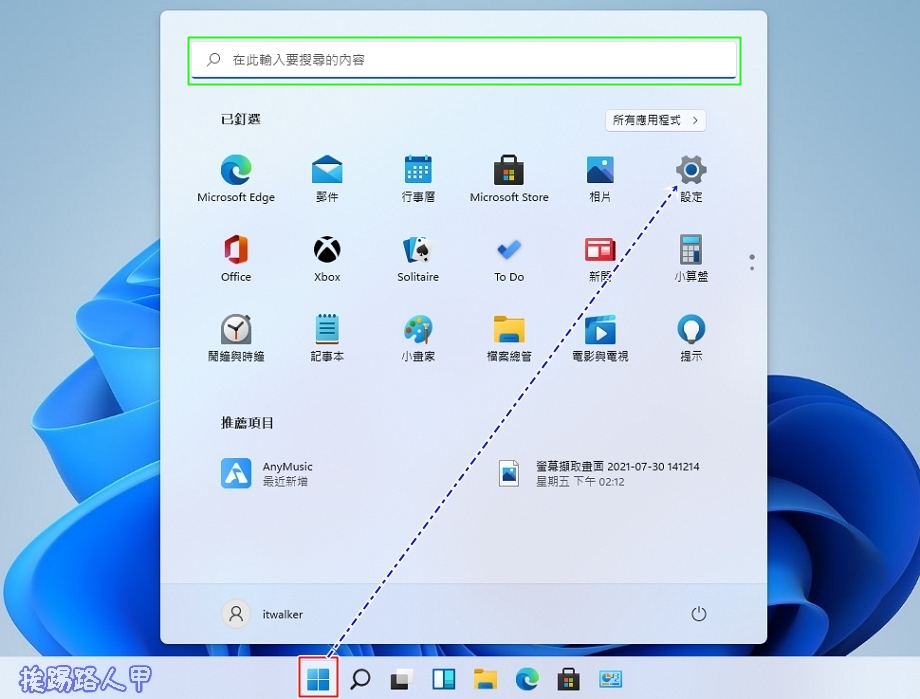Open Microsoft Edge from pinned apps

236,179
